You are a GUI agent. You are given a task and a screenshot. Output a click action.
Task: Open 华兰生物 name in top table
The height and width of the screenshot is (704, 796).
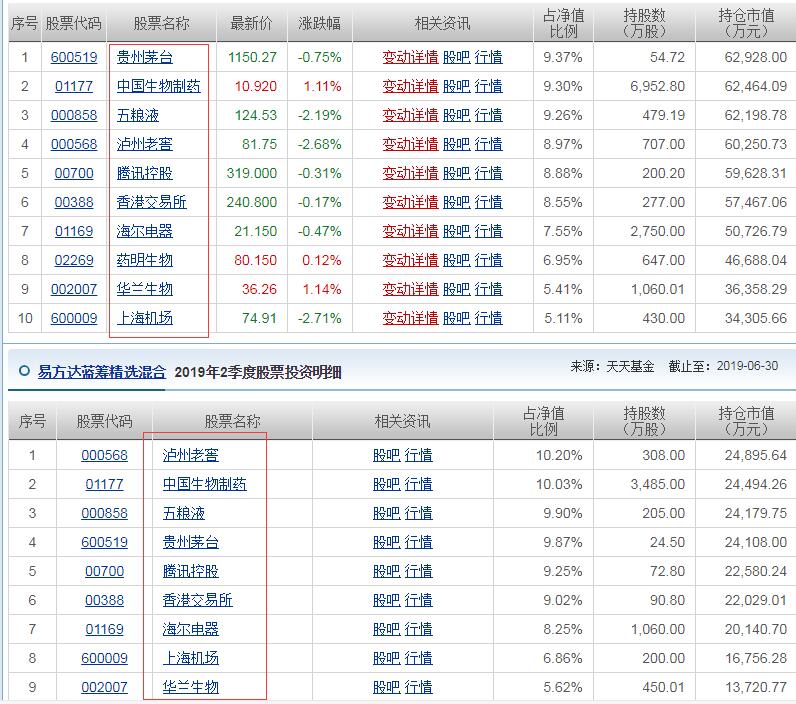pos(145,289)
